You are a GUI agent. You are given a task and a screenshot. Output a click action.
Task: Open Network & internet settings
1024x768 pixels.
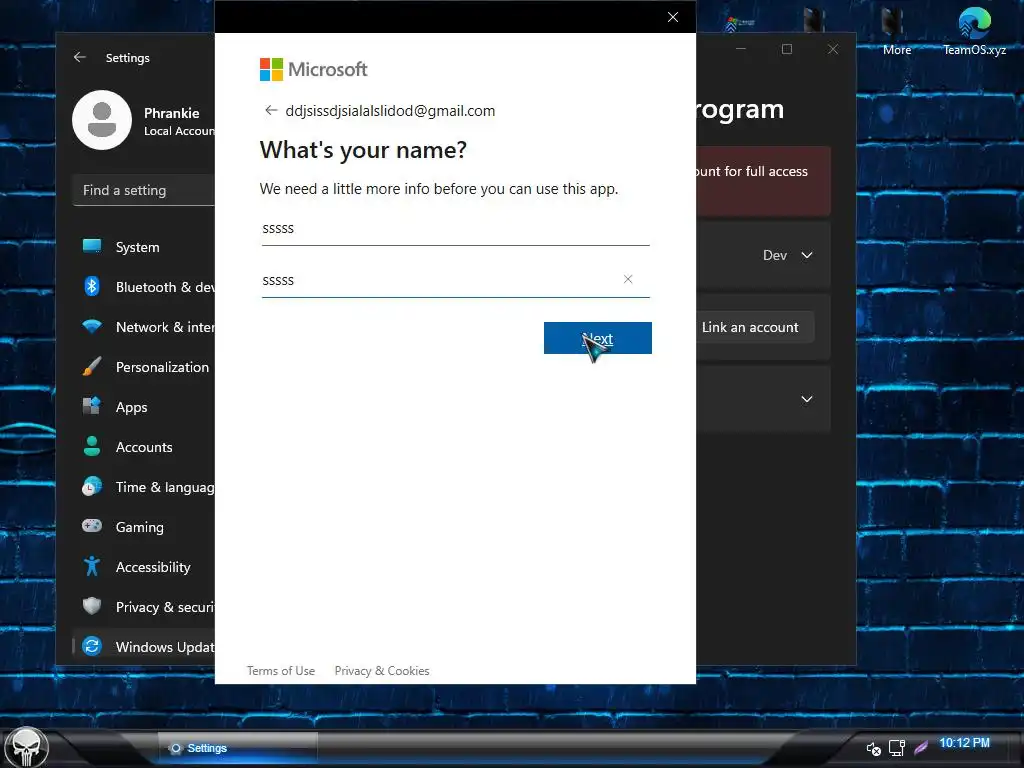click(144, 327)
